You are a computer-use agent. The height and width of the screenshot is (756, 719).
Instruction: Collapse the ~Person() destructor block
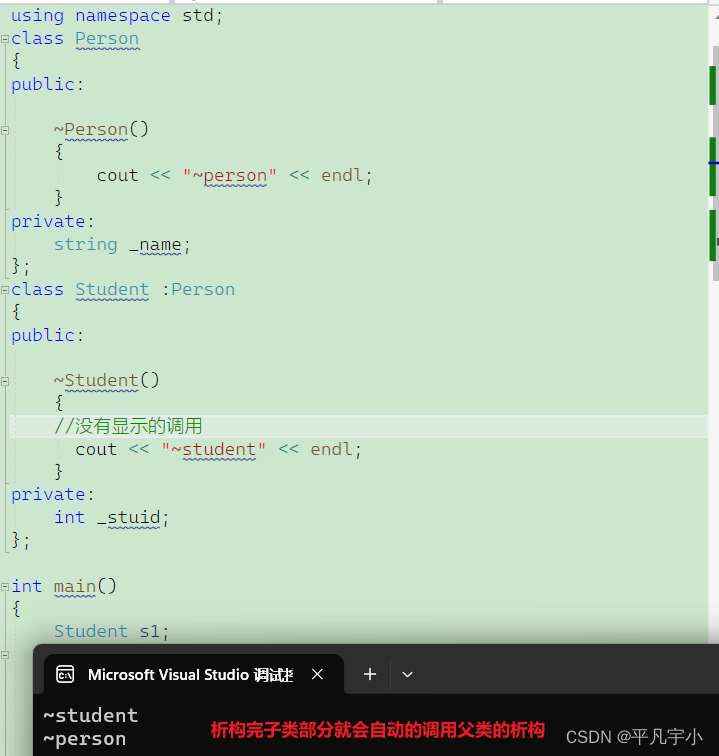point(5,130)
